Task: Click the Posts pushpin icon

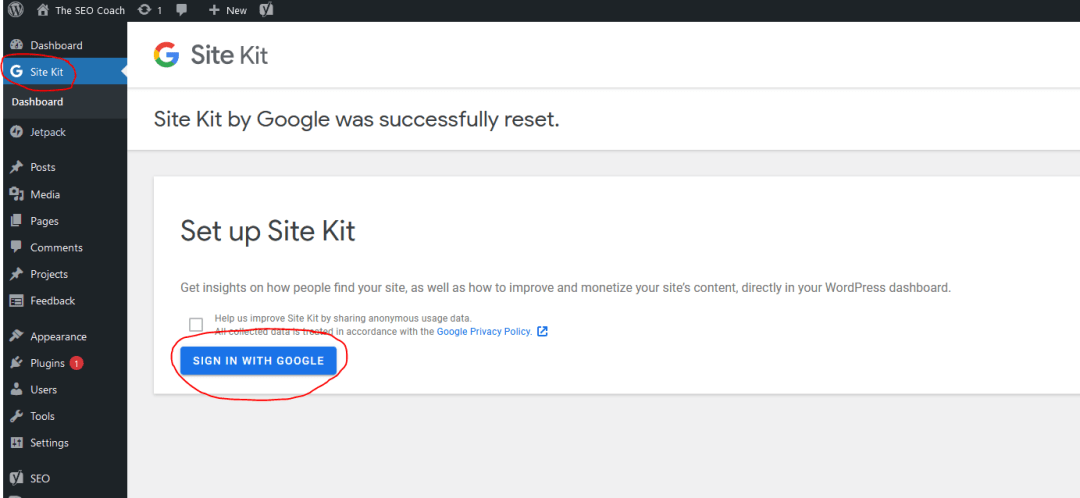Action: coord(17,167)
